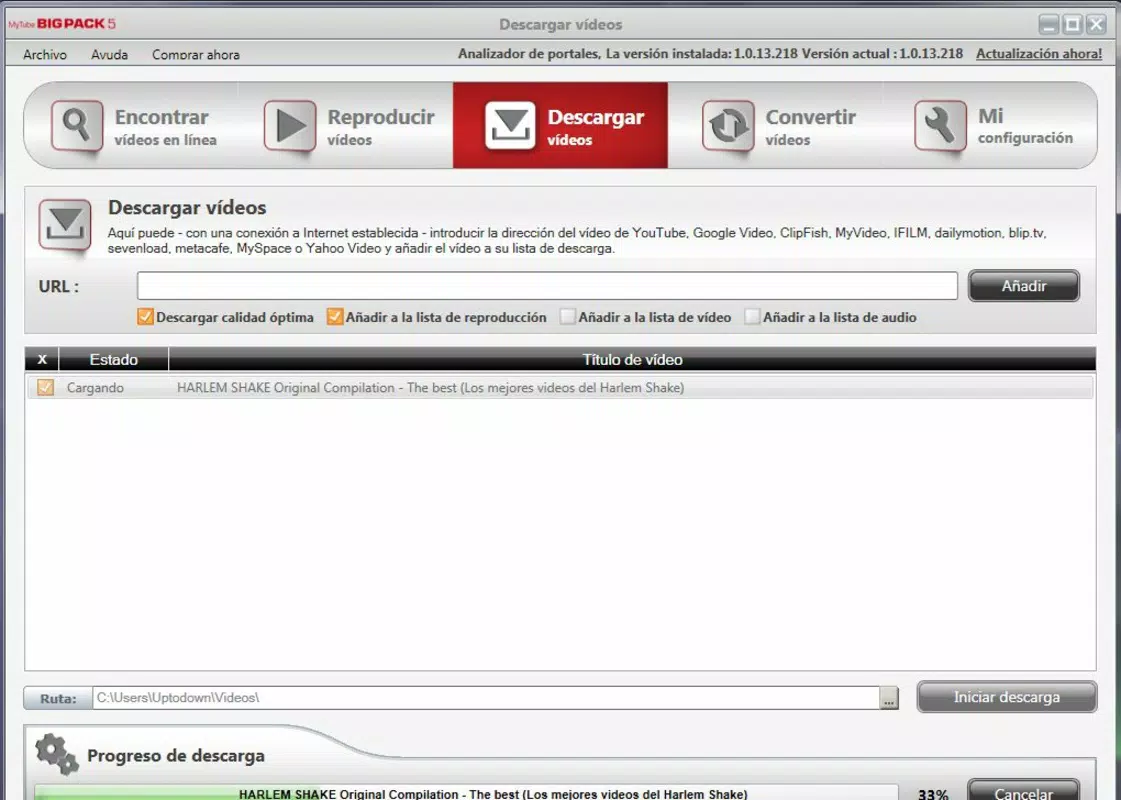The image size is (1121, 800).
Task: Uncheck the HARLEM SHAKE row checkbox
Action: point(45,387)
